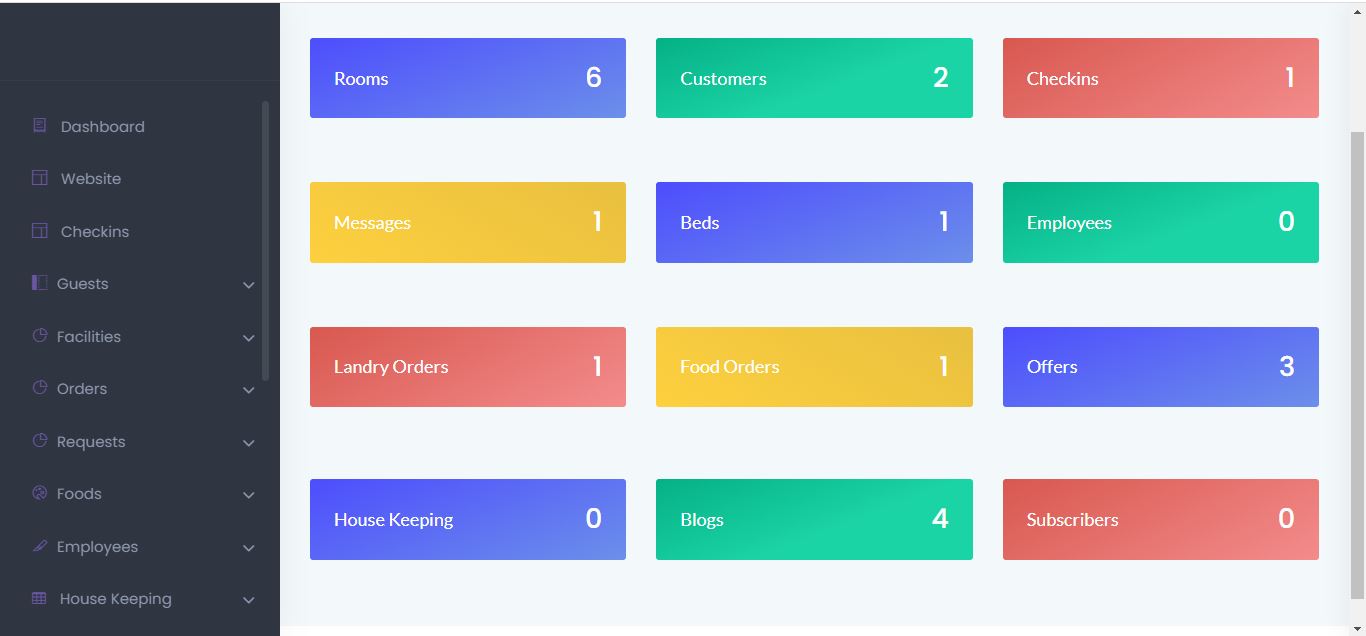Click the Checkins icon in sidebar

(x=40, y=231)
